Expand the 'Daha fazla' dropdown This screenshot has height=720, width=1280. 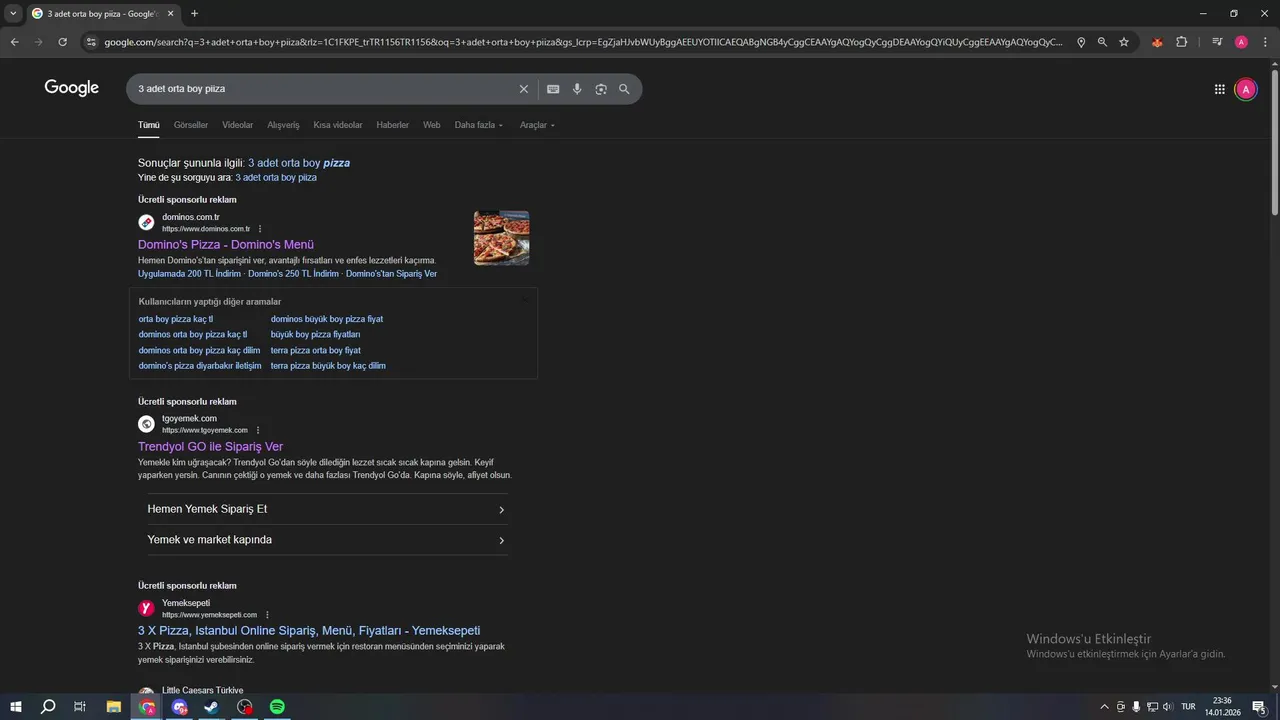(479, 125)
